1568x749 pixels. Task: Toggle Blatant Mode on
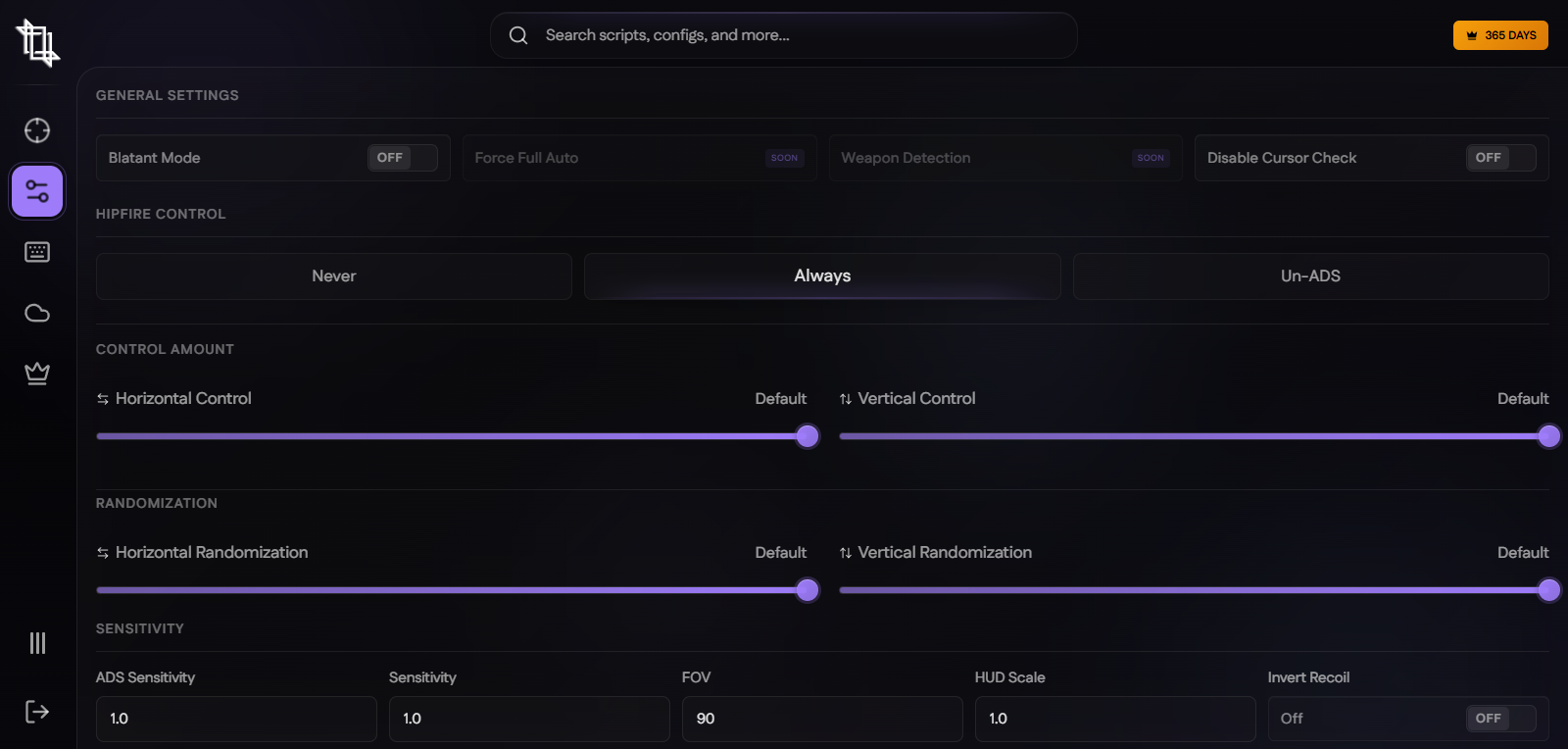point(402,158)
